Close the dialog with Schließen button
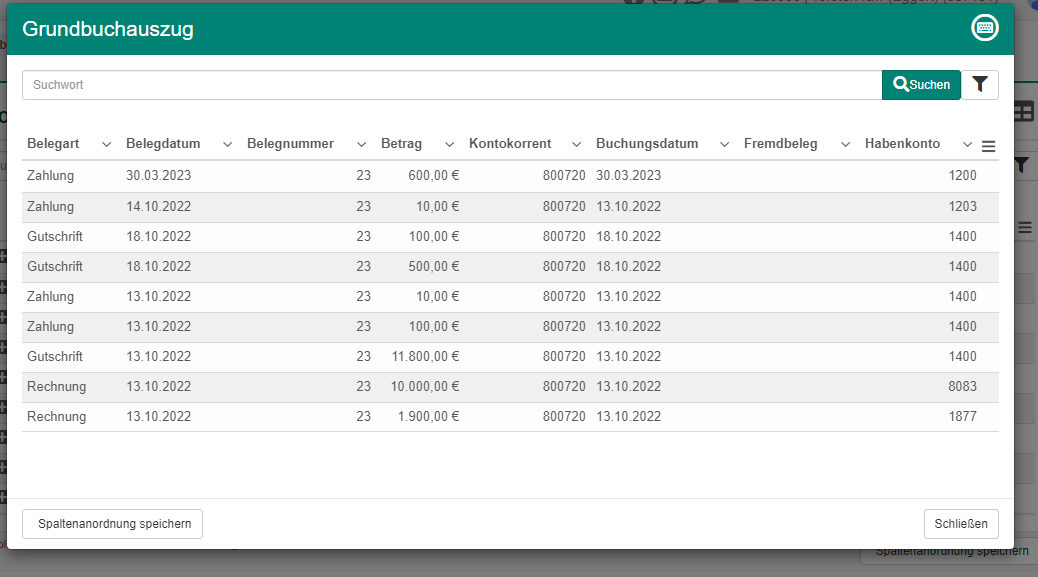The width and height of the screenshot is (1038, 577). point(960,524)
